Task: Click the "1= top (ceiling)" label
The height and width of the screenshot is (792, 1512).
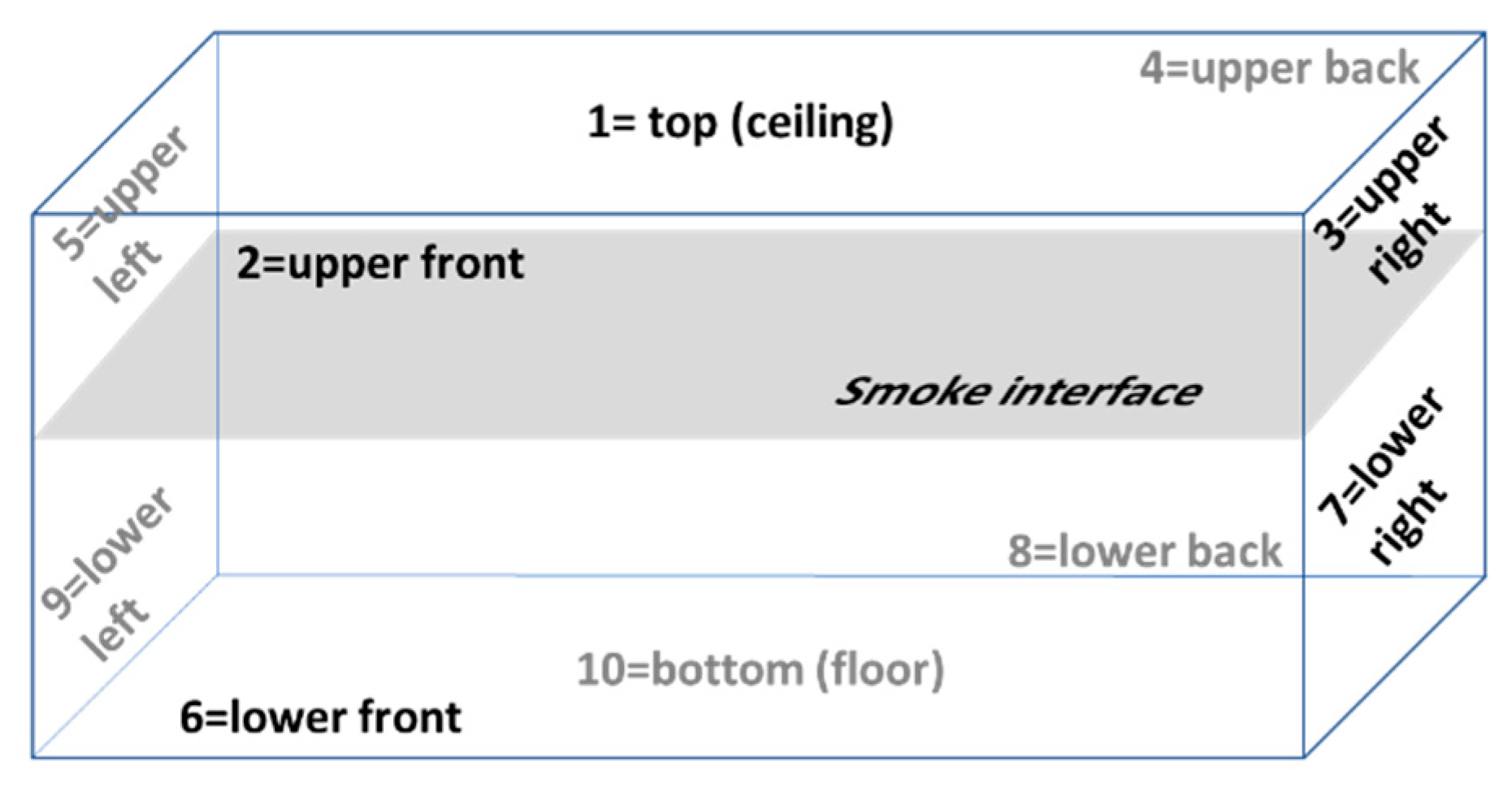Action: tap(740, 123)
